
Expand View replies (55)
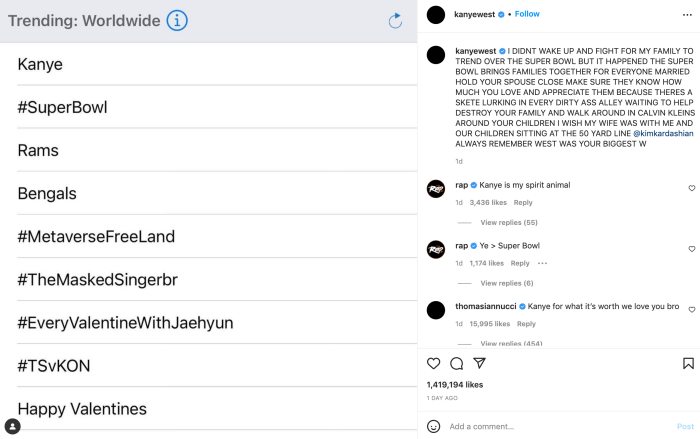pos(508,222)
